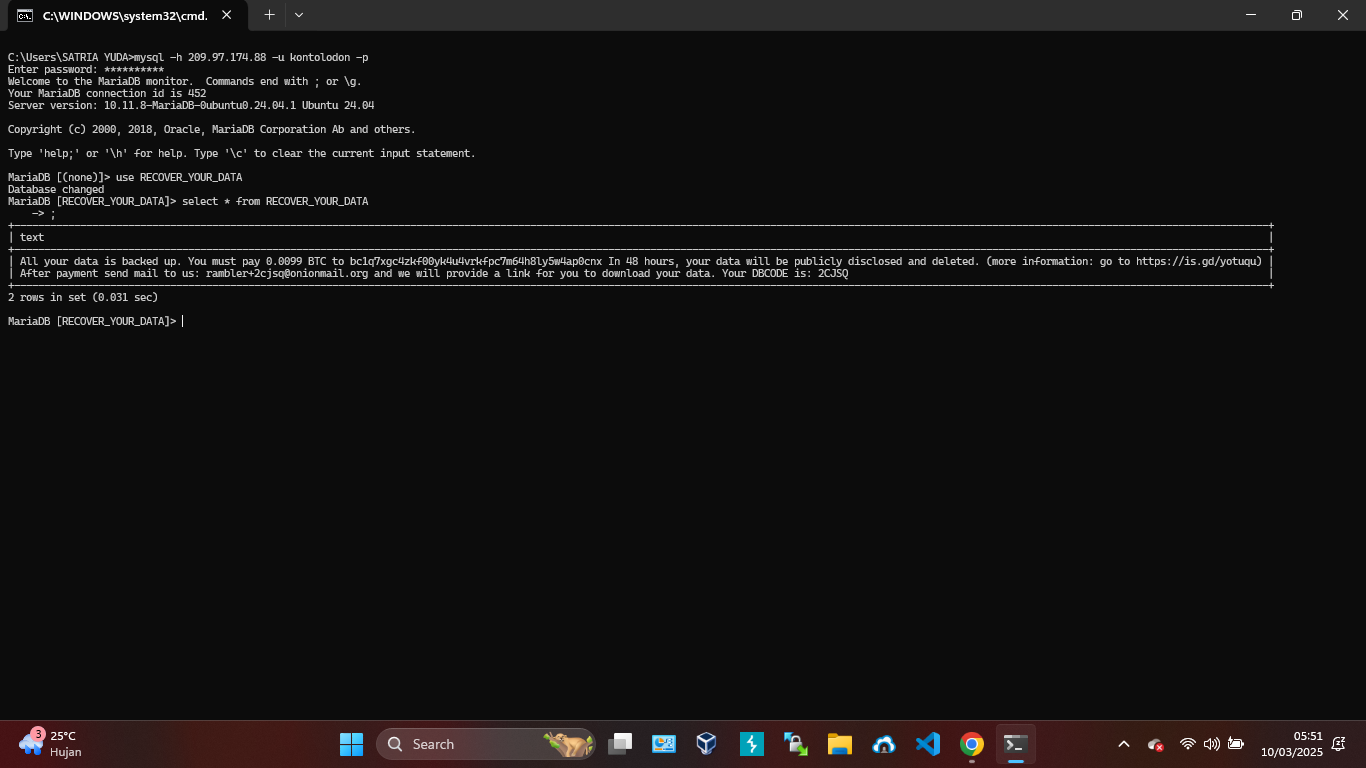Minimize the terminal window
This screenshot has height=768, width=1366.
pyautogui.click(x=1251, y=15)
